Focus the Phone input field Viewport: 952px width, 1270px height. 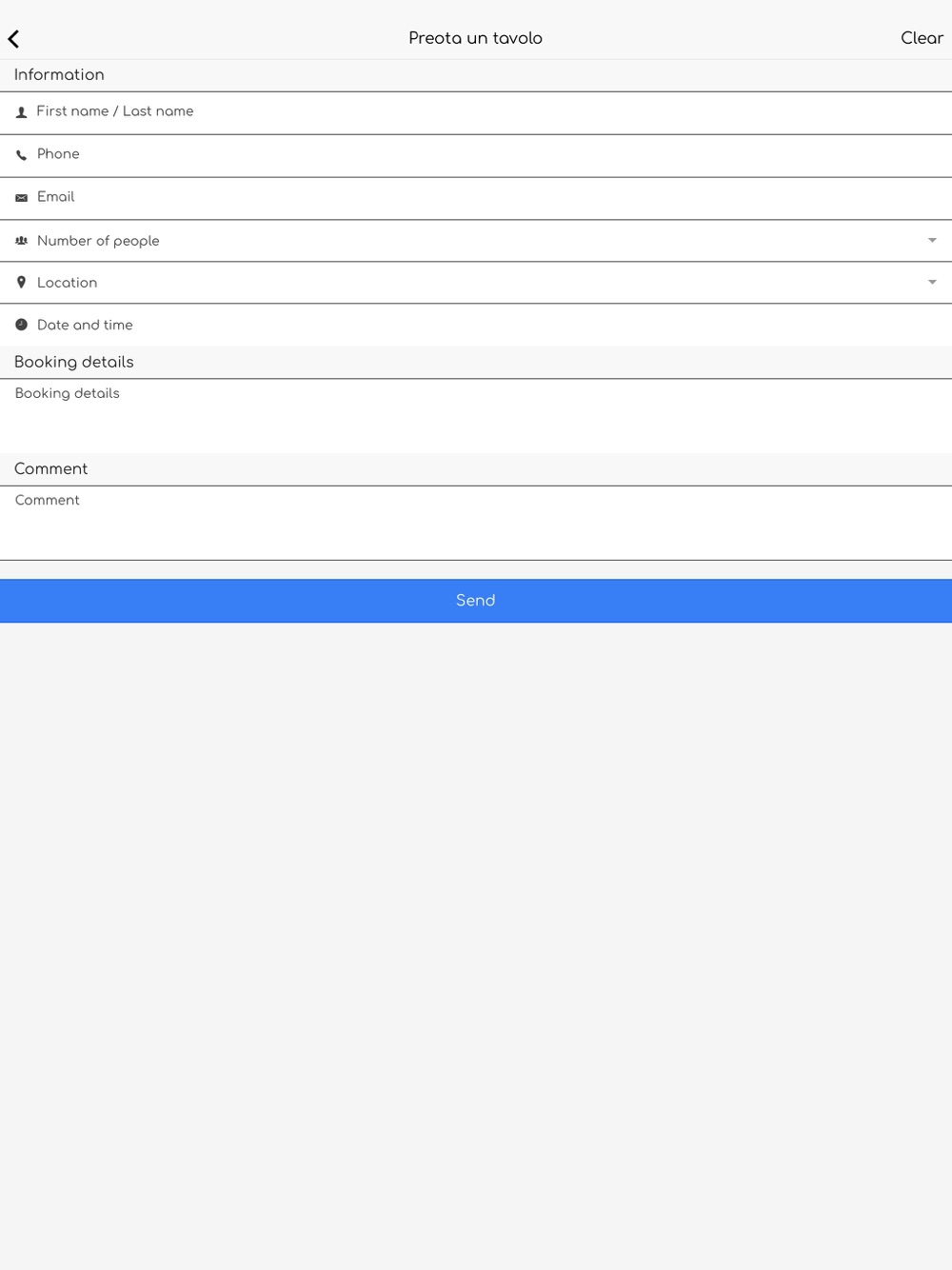pyautogui.click(x=476, y=155)
